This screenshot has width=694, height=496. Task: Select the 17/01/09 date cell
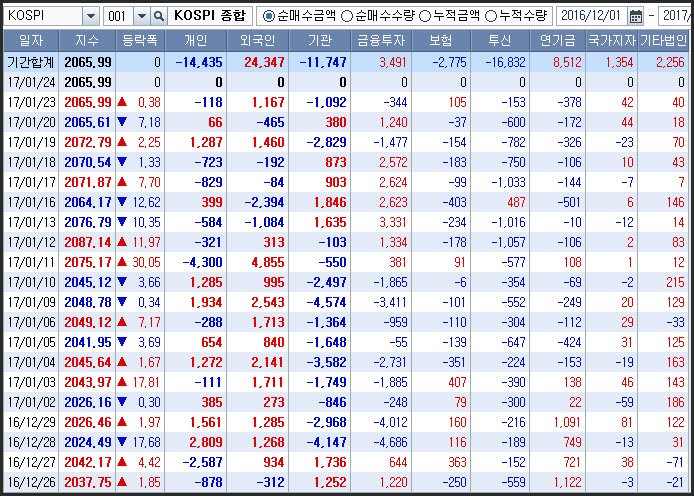[31, 302]
